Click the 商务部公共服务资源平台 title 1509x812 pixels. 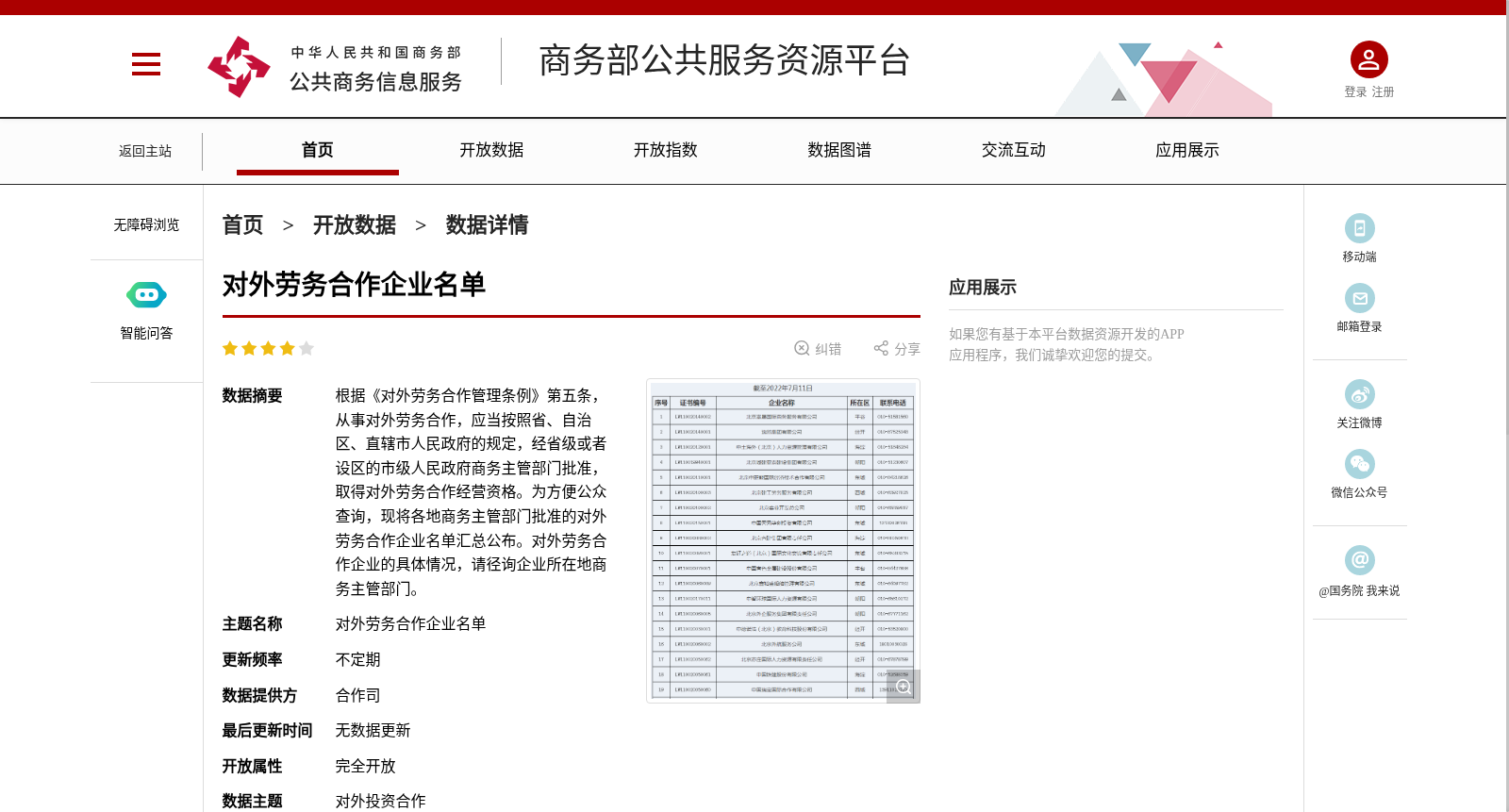tap(723, 60)
